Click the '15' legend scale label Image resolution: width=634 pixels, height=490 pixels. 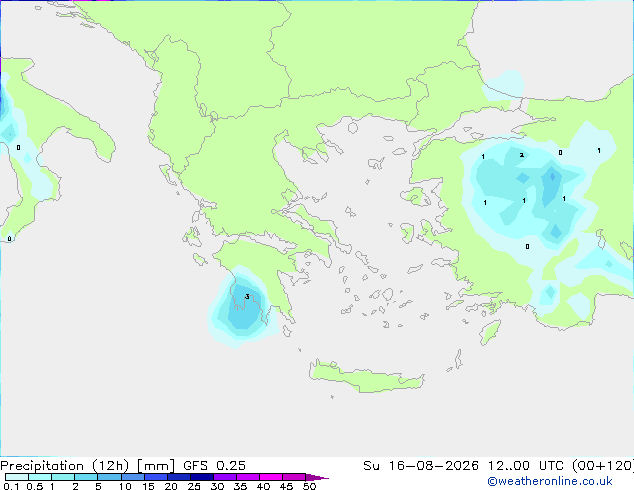[x=148, y=486]
